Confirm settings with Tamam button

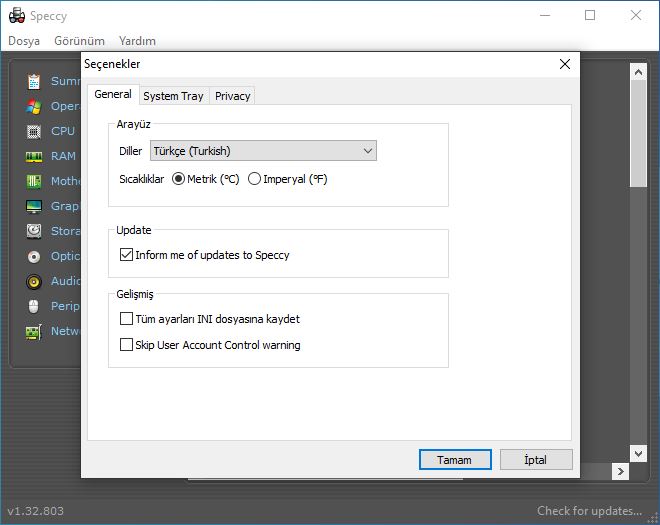(455, 459)
